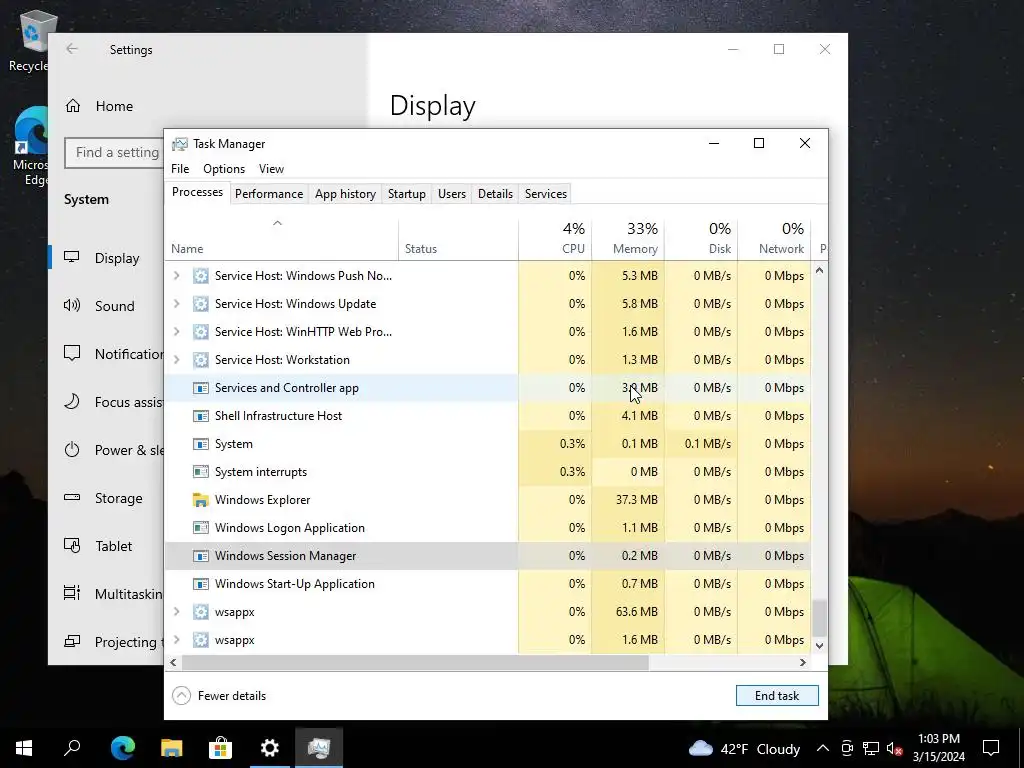This screenshot has height=768, width=1024.
Task: Sort processes by the Memory column header
Action: [x=628, y=239]
